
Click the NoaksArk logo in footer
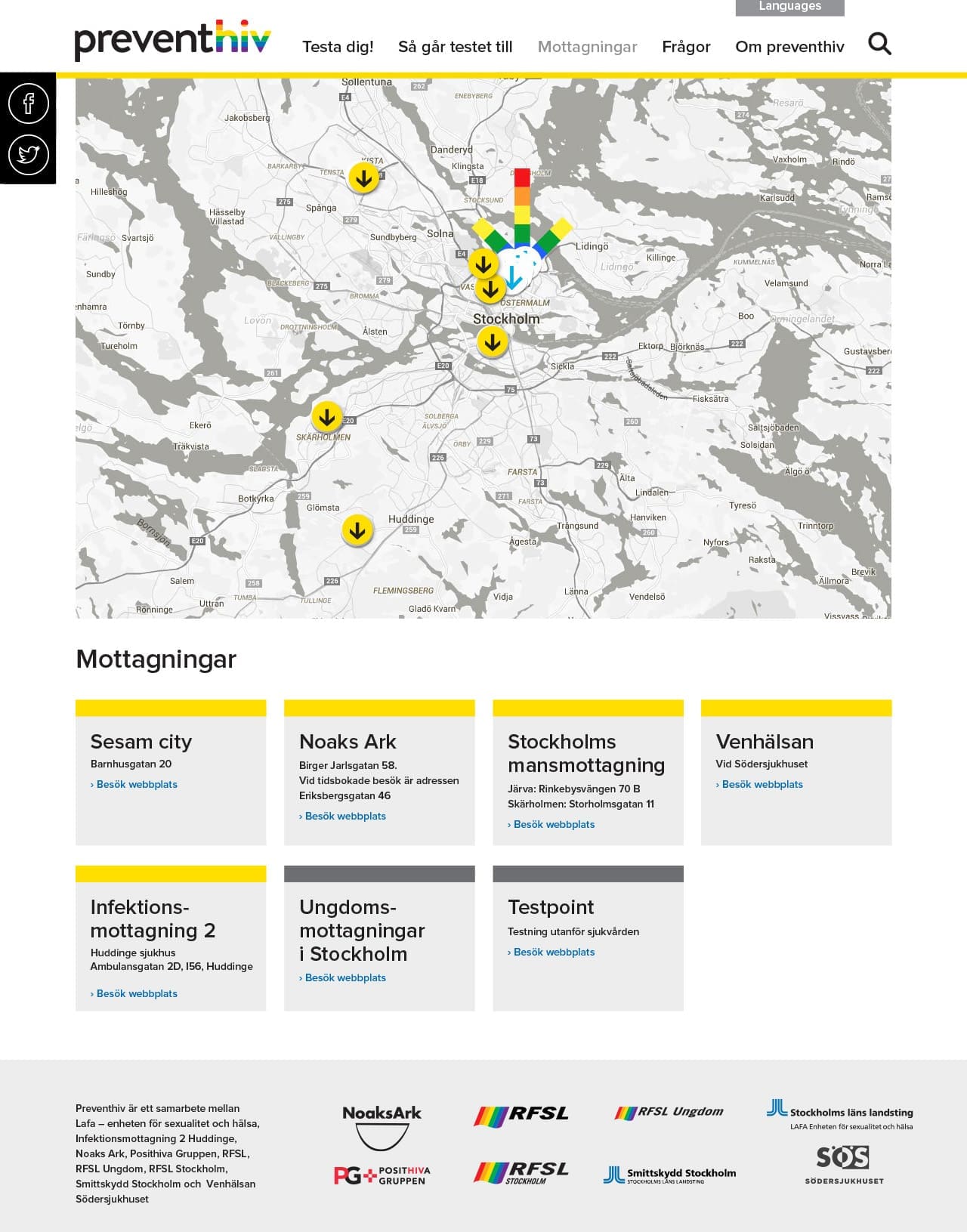pyautogui.click(x=382, y=1127)
